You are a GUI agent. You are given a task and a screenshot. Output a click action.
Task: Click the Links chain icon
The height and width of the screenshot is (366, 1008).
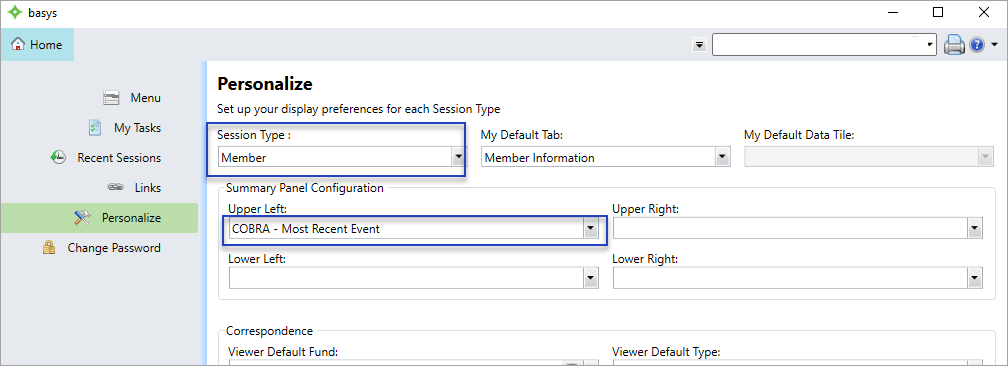click(116, 188)
